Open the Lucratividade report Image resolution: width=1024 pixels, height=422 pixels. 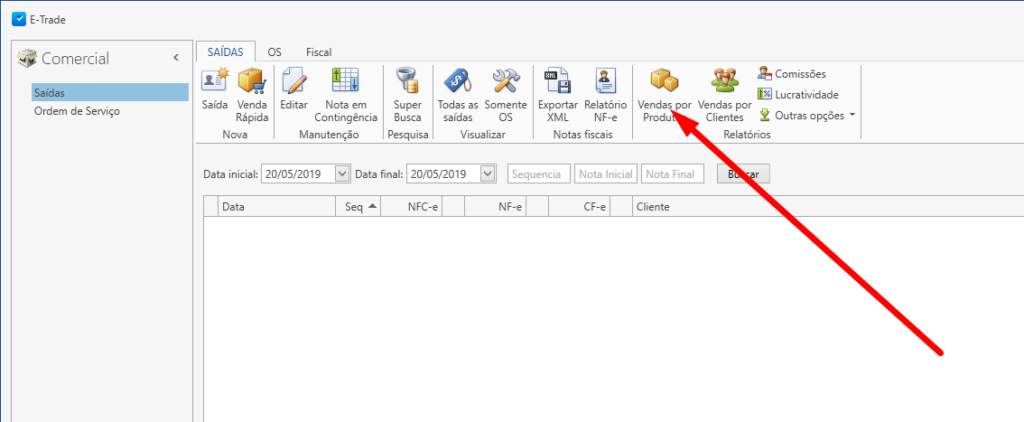[x=797, y=94]
